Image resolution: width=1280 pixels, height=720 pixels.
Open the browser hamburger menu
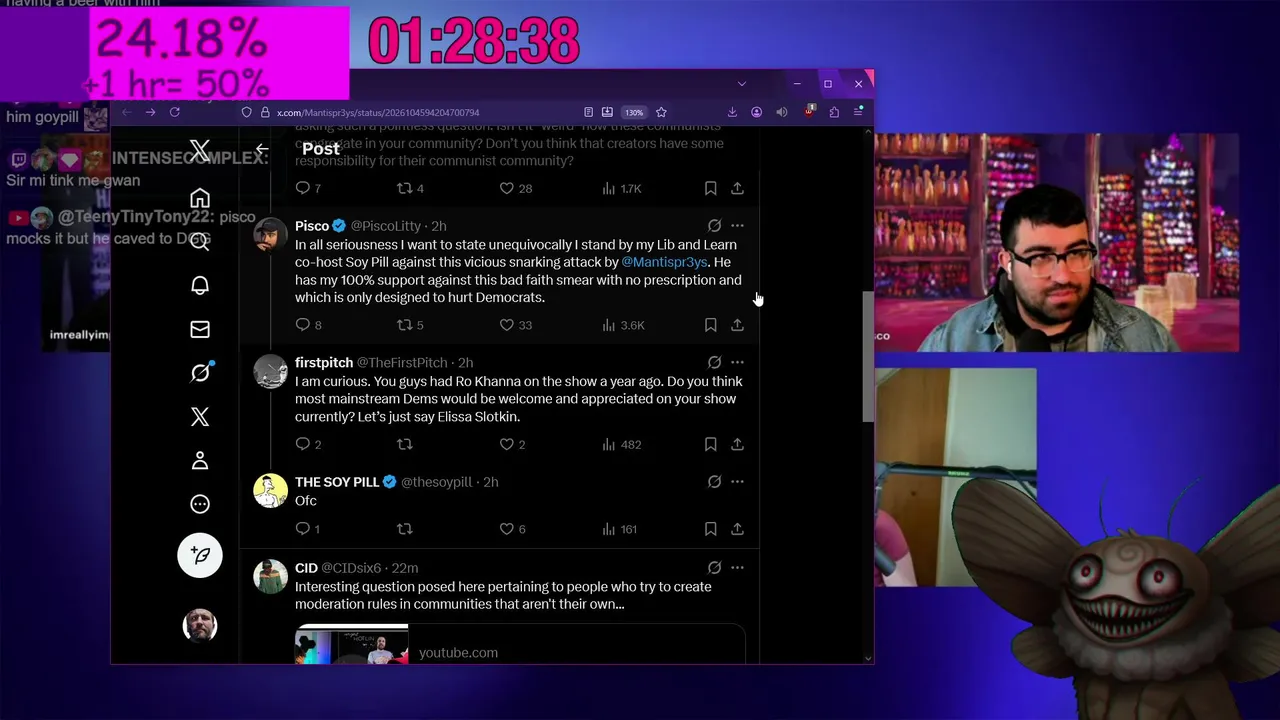(x=858, y=112)
